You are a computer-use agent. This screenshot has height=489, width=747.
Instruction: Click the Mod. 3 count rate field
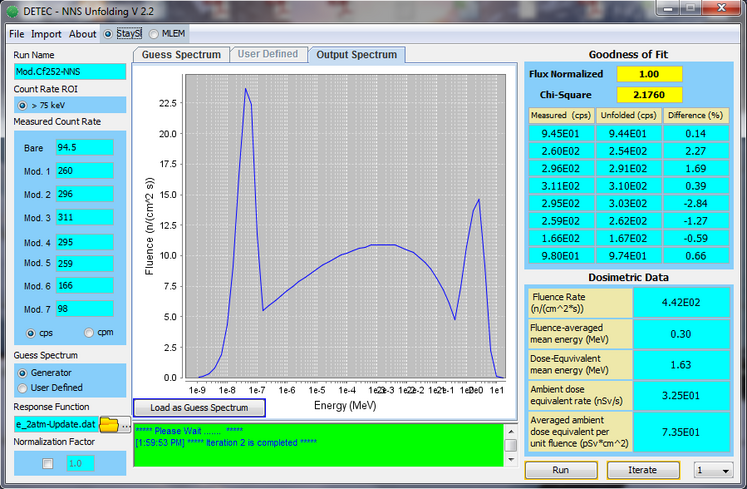click(x=84, y=217)
